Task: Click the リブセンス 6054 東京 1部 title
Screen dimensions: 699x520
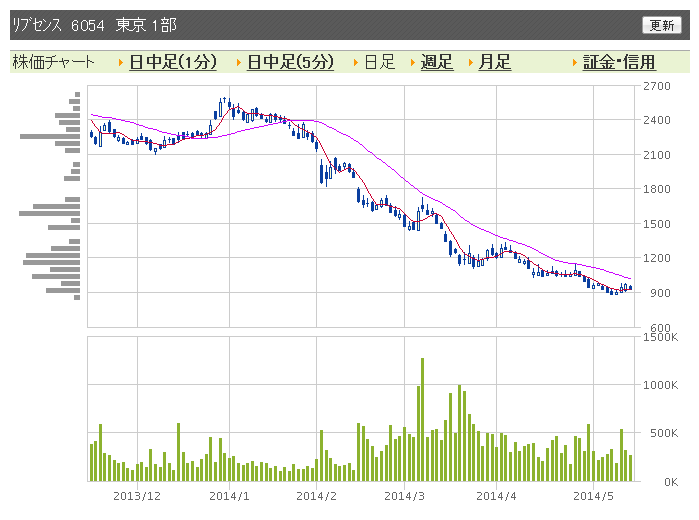Action: [94, 25]
